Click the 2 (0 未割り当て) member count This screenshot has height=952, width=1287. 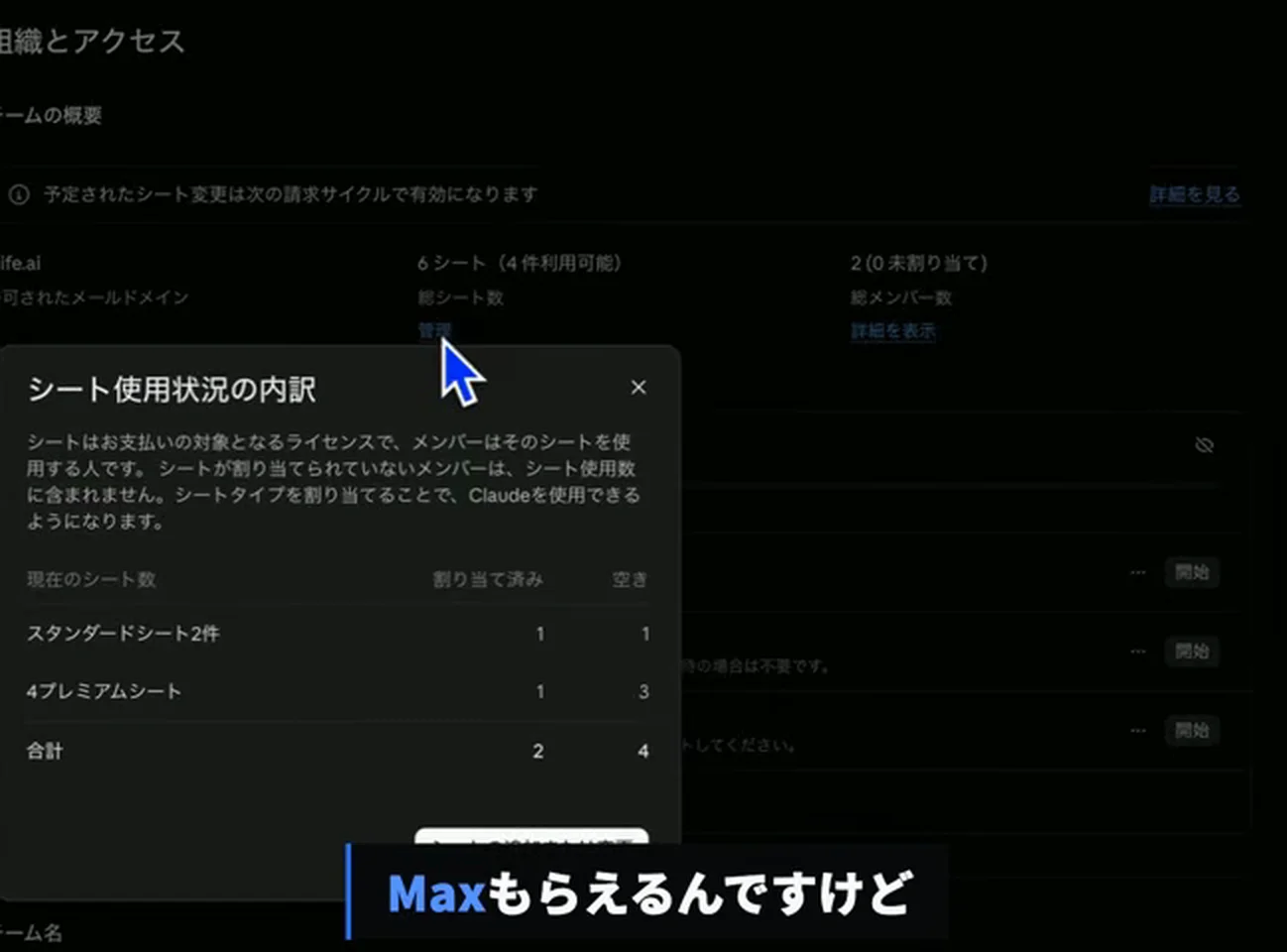coord(919,263)
